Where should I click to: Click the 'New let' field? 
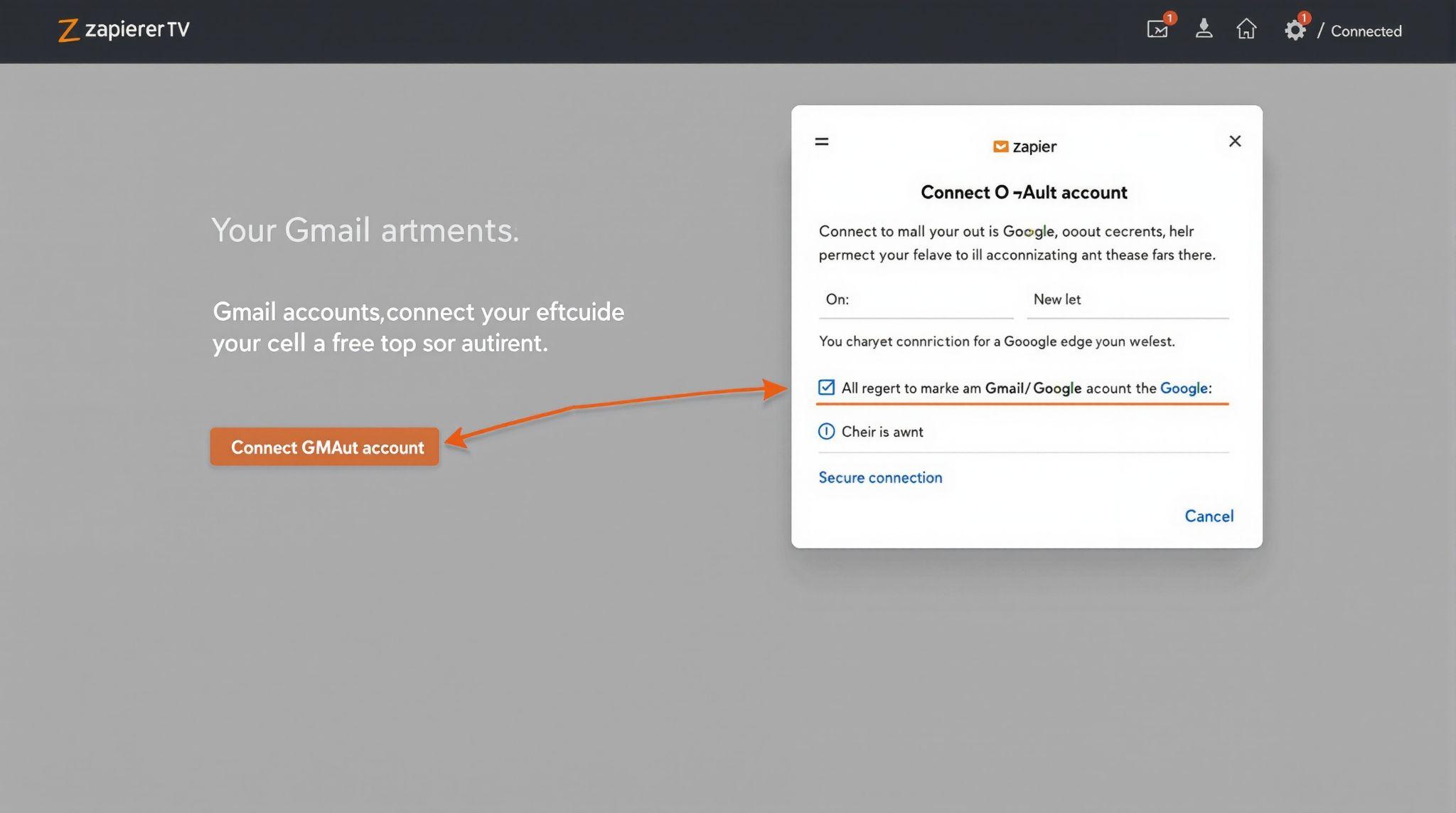[1128, 300]
